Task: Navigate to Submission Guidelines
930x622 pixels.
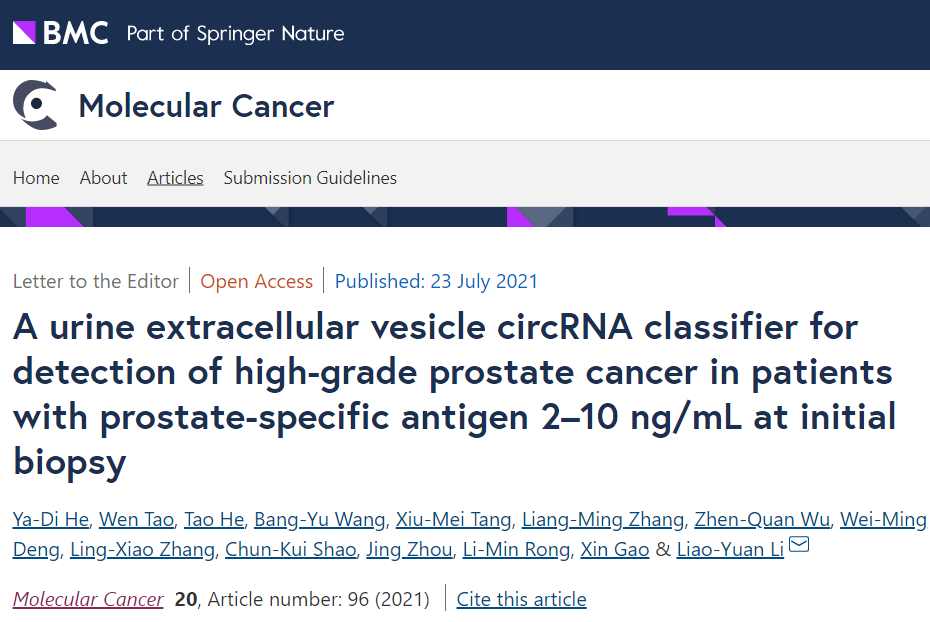Action: pos(310,178)
